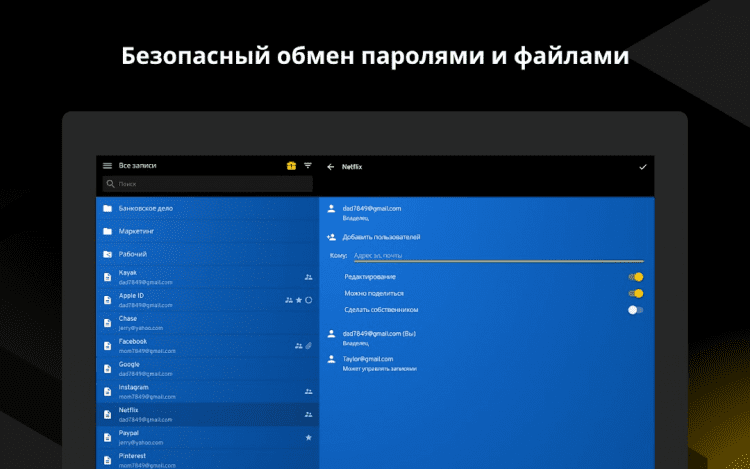Select the Facebook record
This screenshot has width=750, height=469.
[x=208, y=346]
